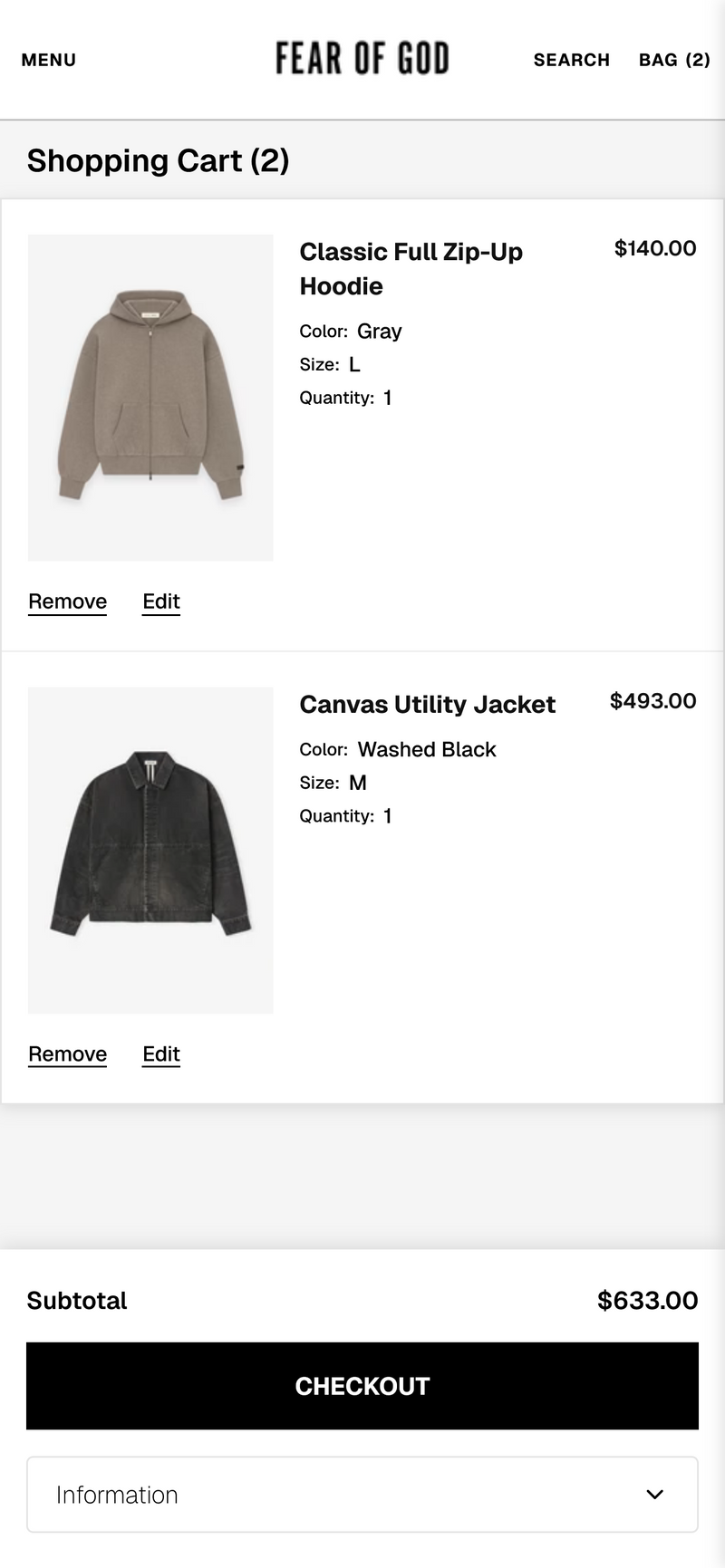This screenshot has height=1568, width=725.
Task: Click the hoodie's $140.00 price
Action: pos(655,248)
